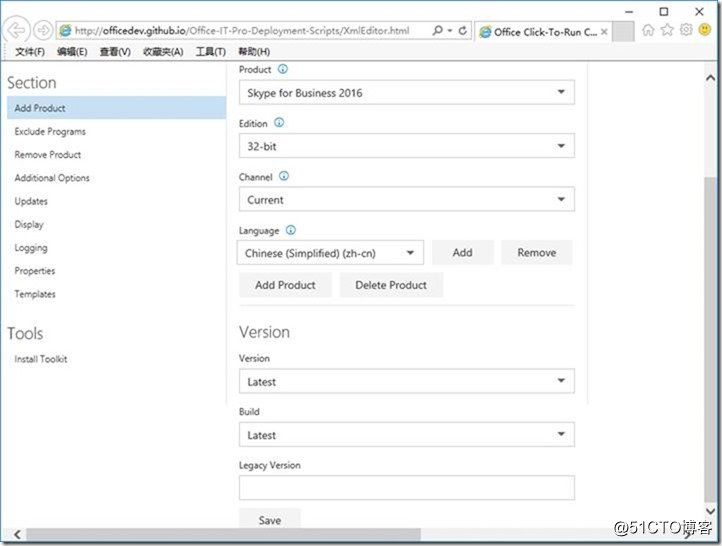Expand the Channel dropdown showing Current

pyautogui.click(x=407, y=199)
